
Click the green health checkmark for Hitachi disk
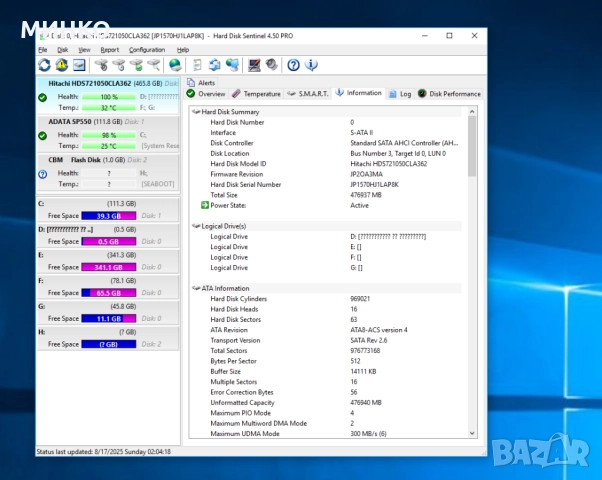coord(42,97)
